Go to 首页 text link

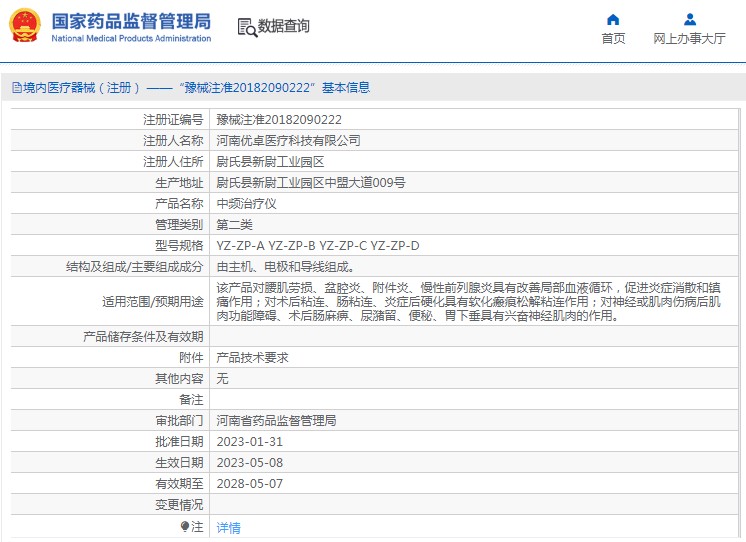(613, 39)
